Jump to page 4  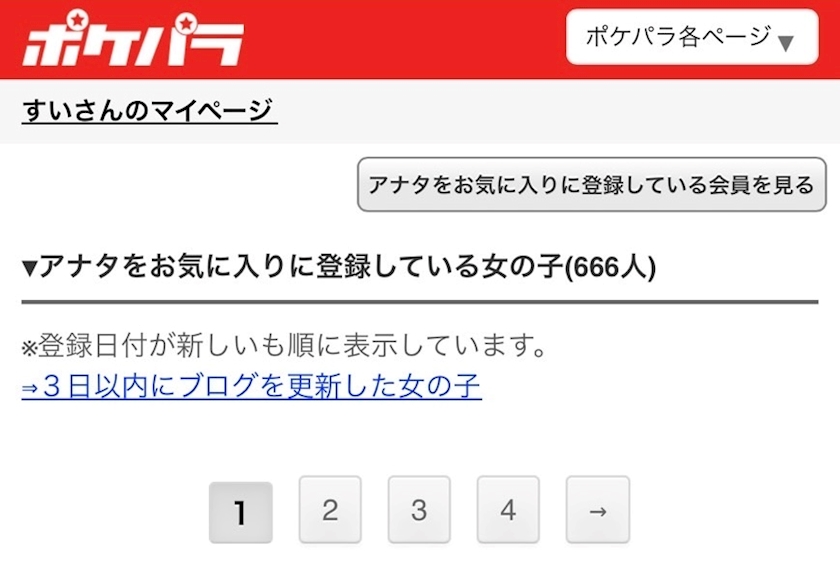pyautogui.click(x=508, y=509)
